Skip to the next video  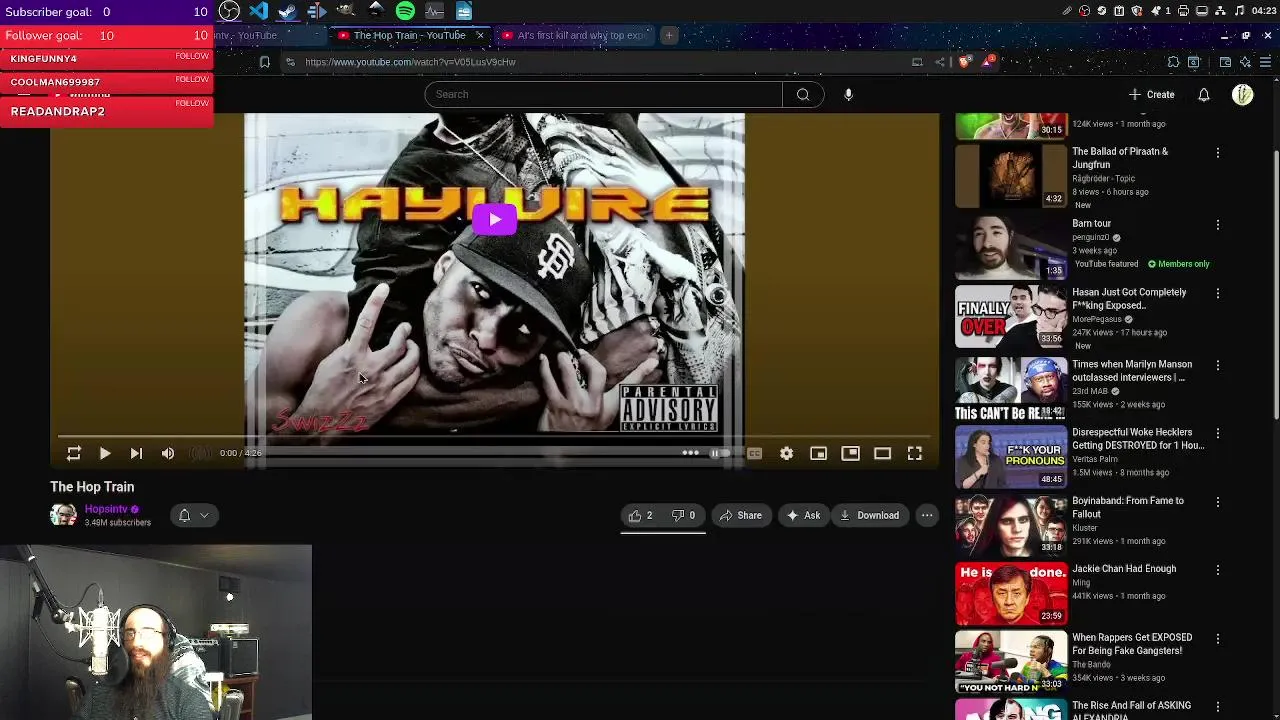point(136,453)
